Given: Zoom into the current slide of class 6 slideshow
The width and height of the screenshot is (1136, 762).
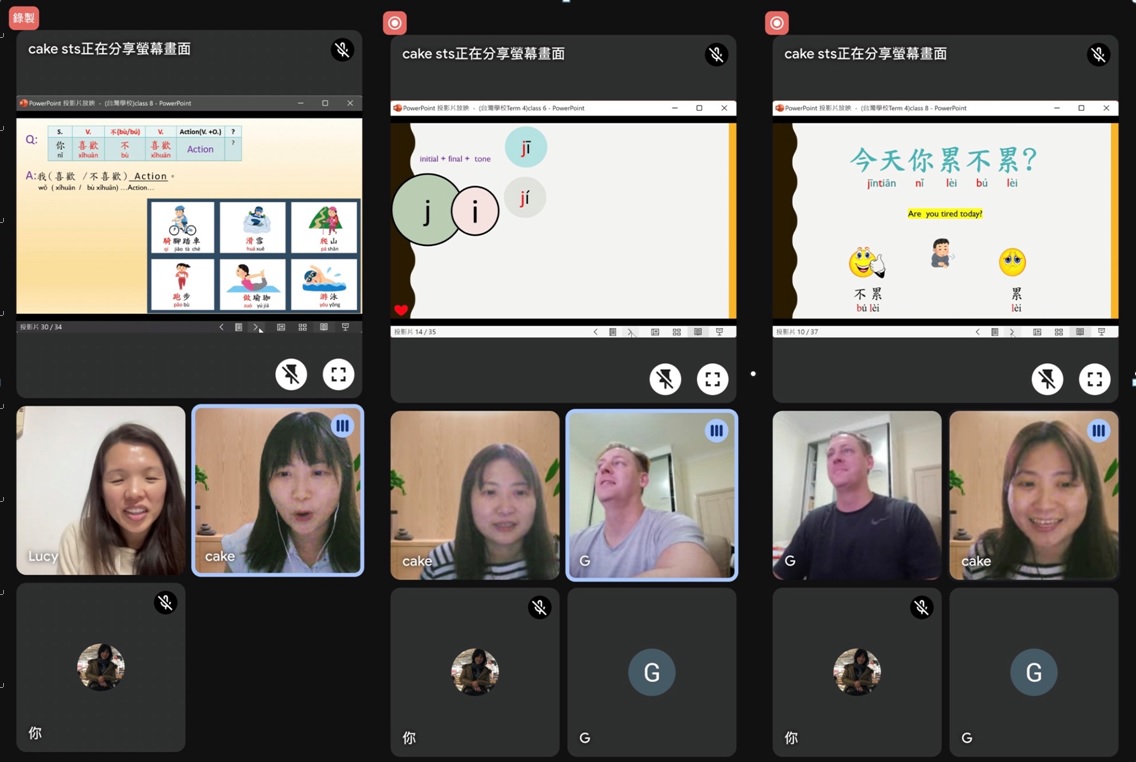Looking at the screenshot, I should coord(655,331).
